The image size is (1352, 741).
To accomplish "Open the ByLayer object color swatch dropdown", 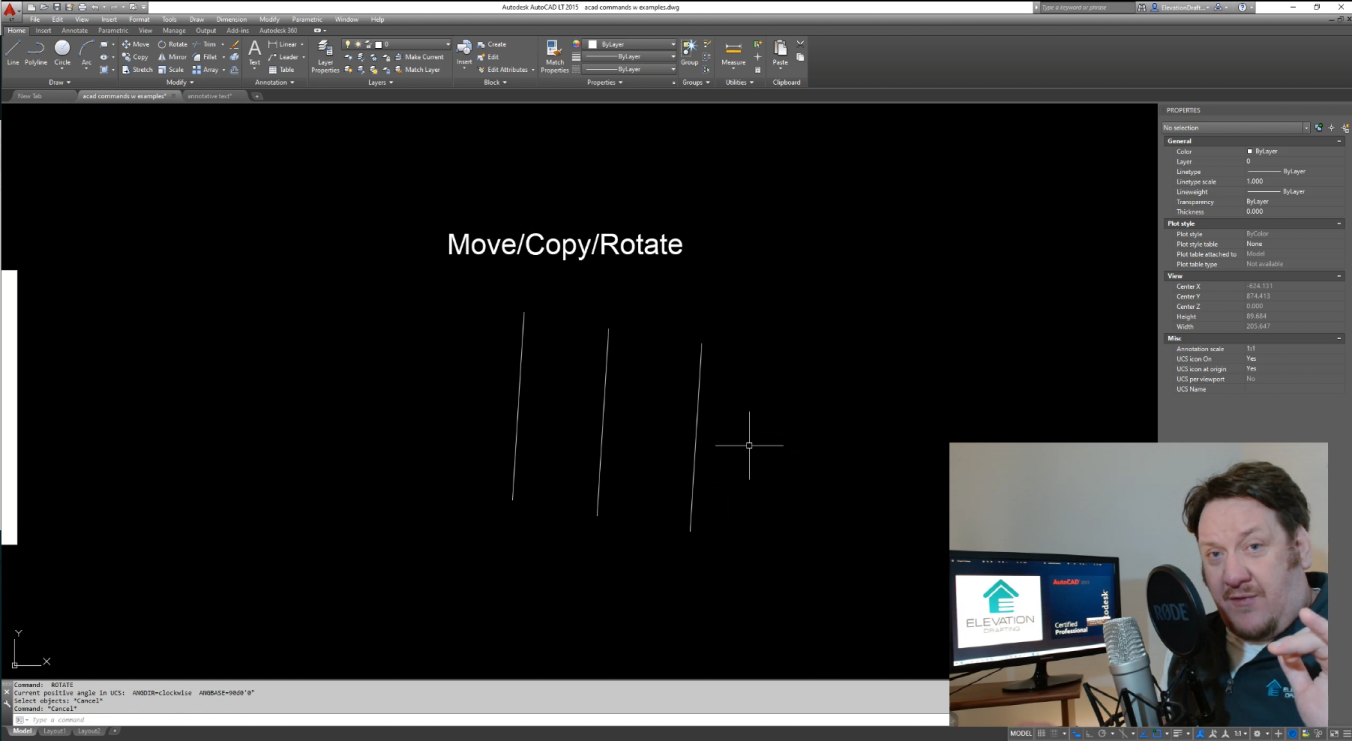I will coord(631,44).
